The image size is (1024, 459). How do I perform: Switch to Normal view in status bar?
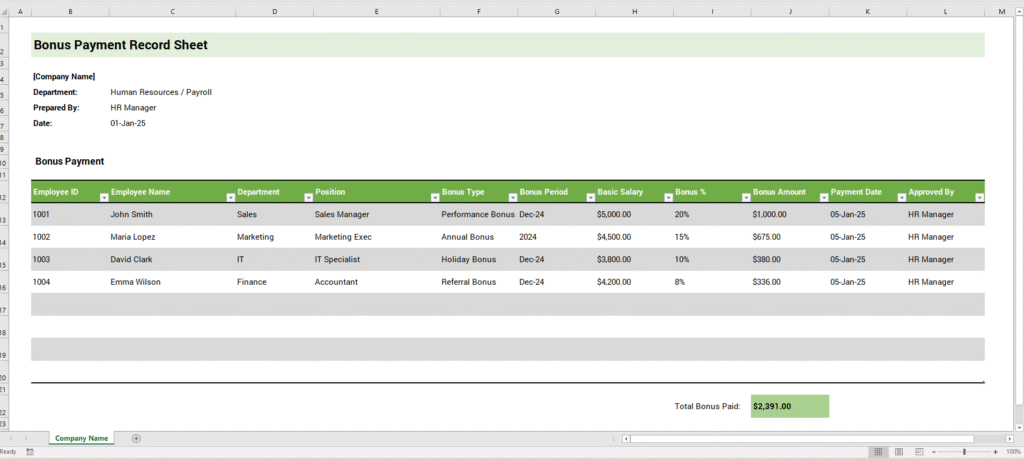click(879, 452)
